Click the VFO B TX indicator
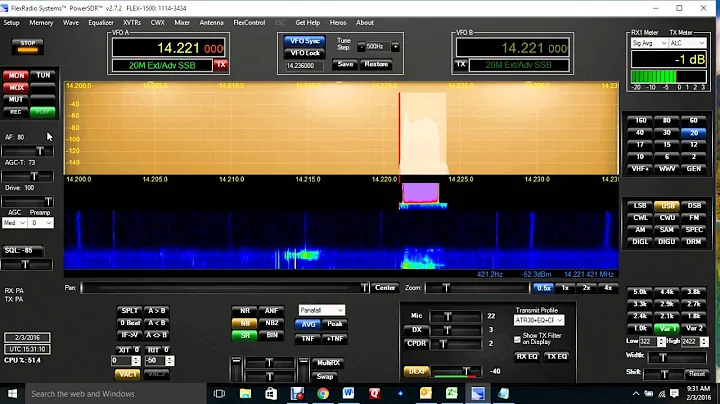 pos(461,65)
